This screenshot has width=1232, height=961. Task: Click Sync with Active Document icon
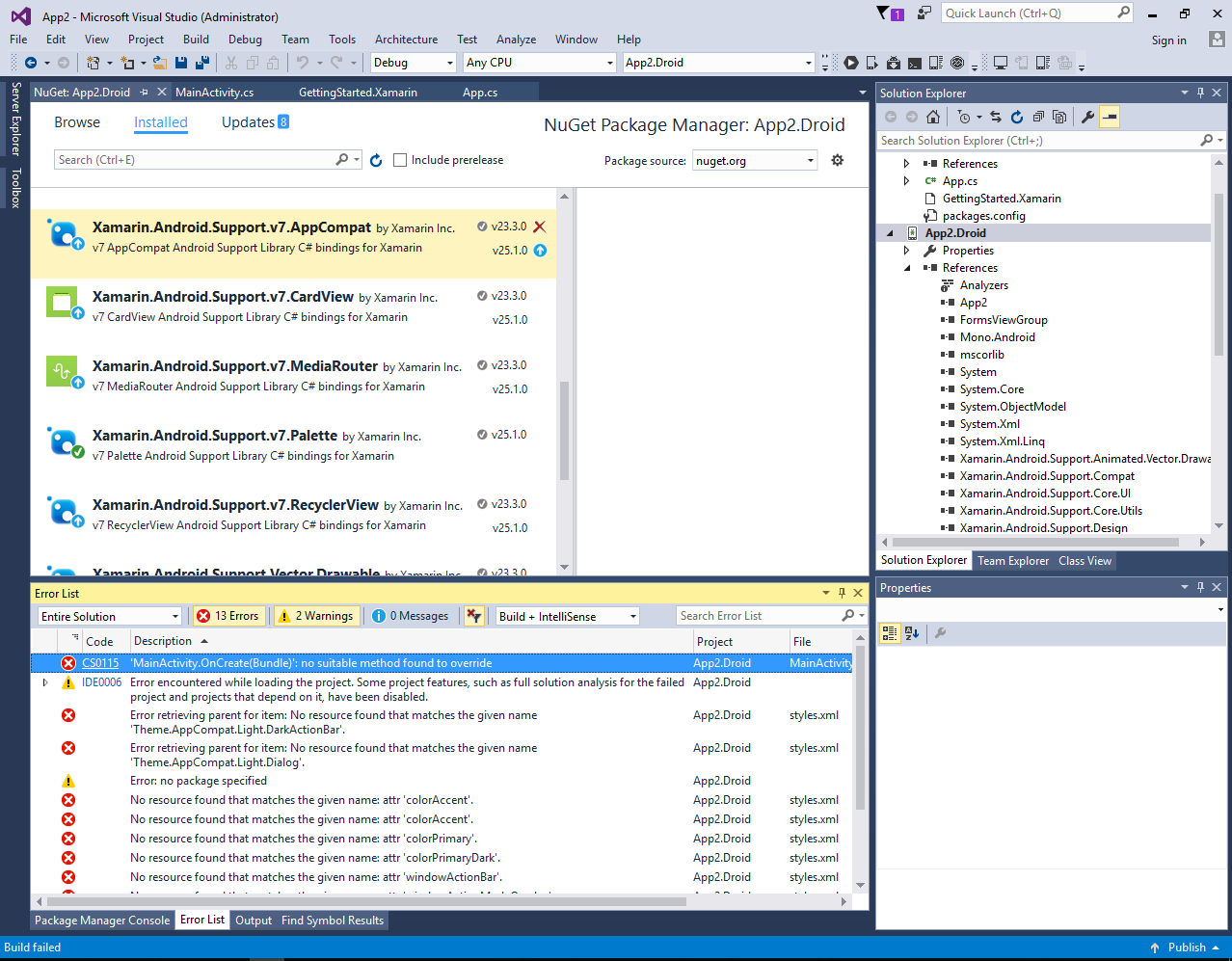996,117
